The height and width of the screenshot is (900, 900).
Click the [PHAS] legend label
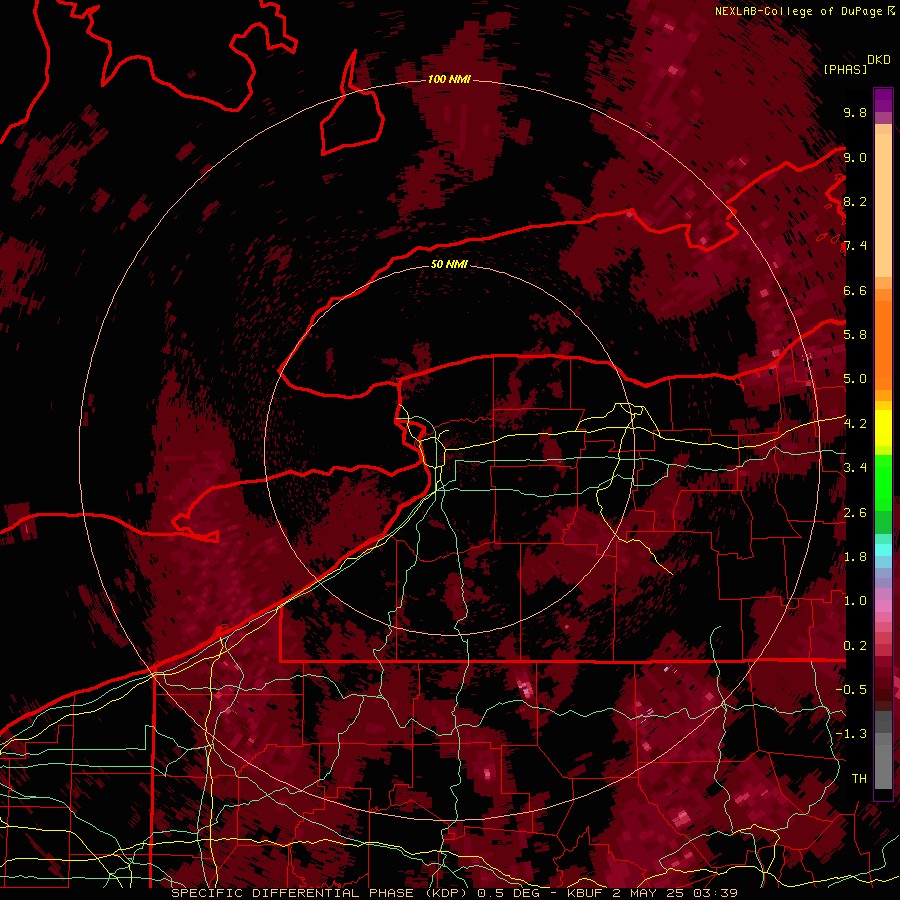point(845,69)
